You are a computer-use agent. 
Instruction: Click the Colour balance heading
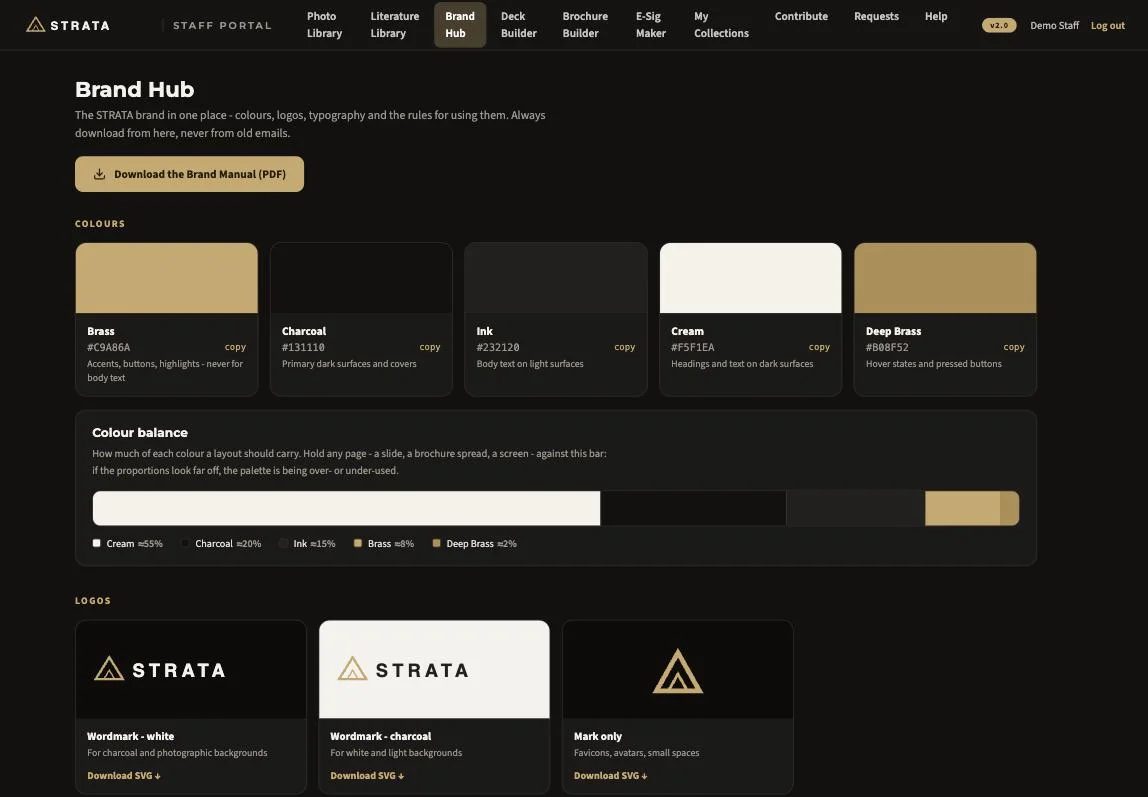click(140, 433)
